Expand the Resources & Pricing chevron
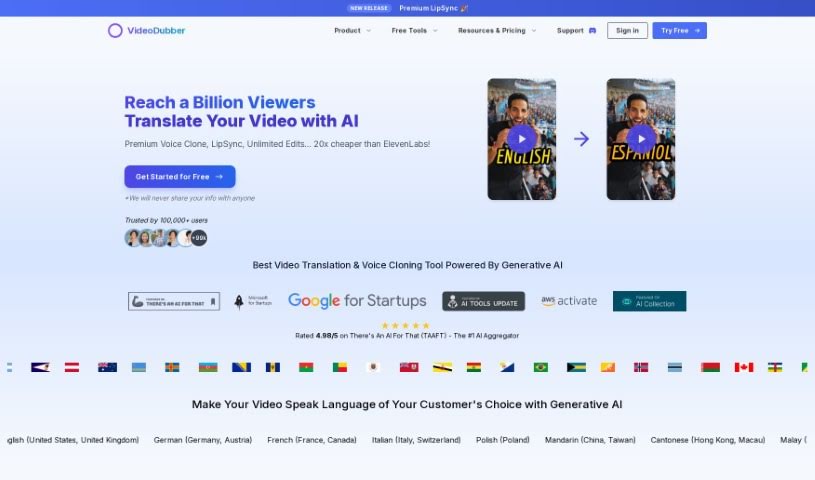The image size is (815, 480). [534, 31]
